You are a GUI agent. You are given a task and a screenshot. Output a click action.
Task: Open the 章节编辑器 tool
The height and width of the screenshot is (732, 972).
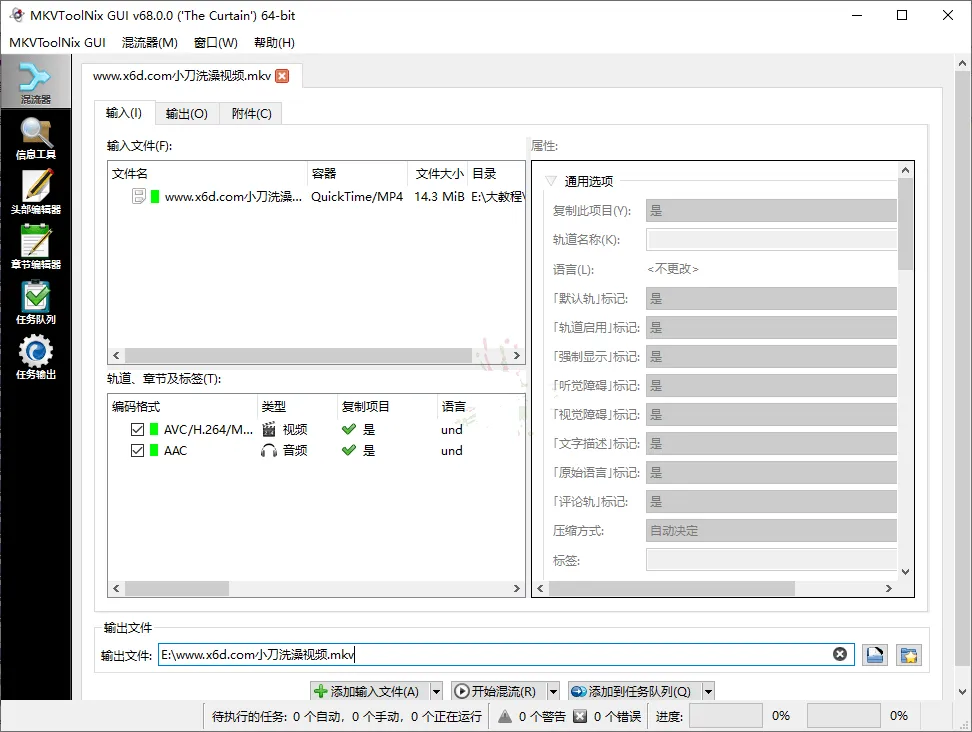[x=37, y=247]
